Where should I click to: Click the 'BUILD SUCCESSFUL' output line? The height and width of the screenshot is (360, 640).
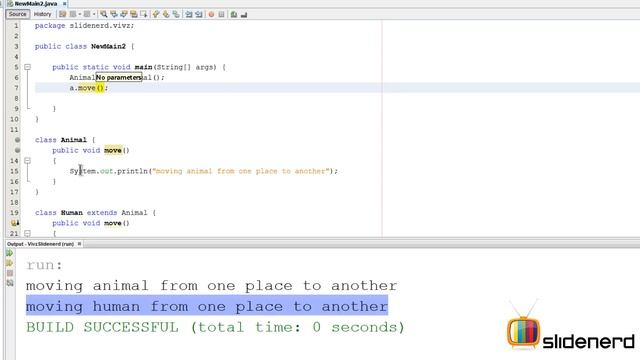215,327
